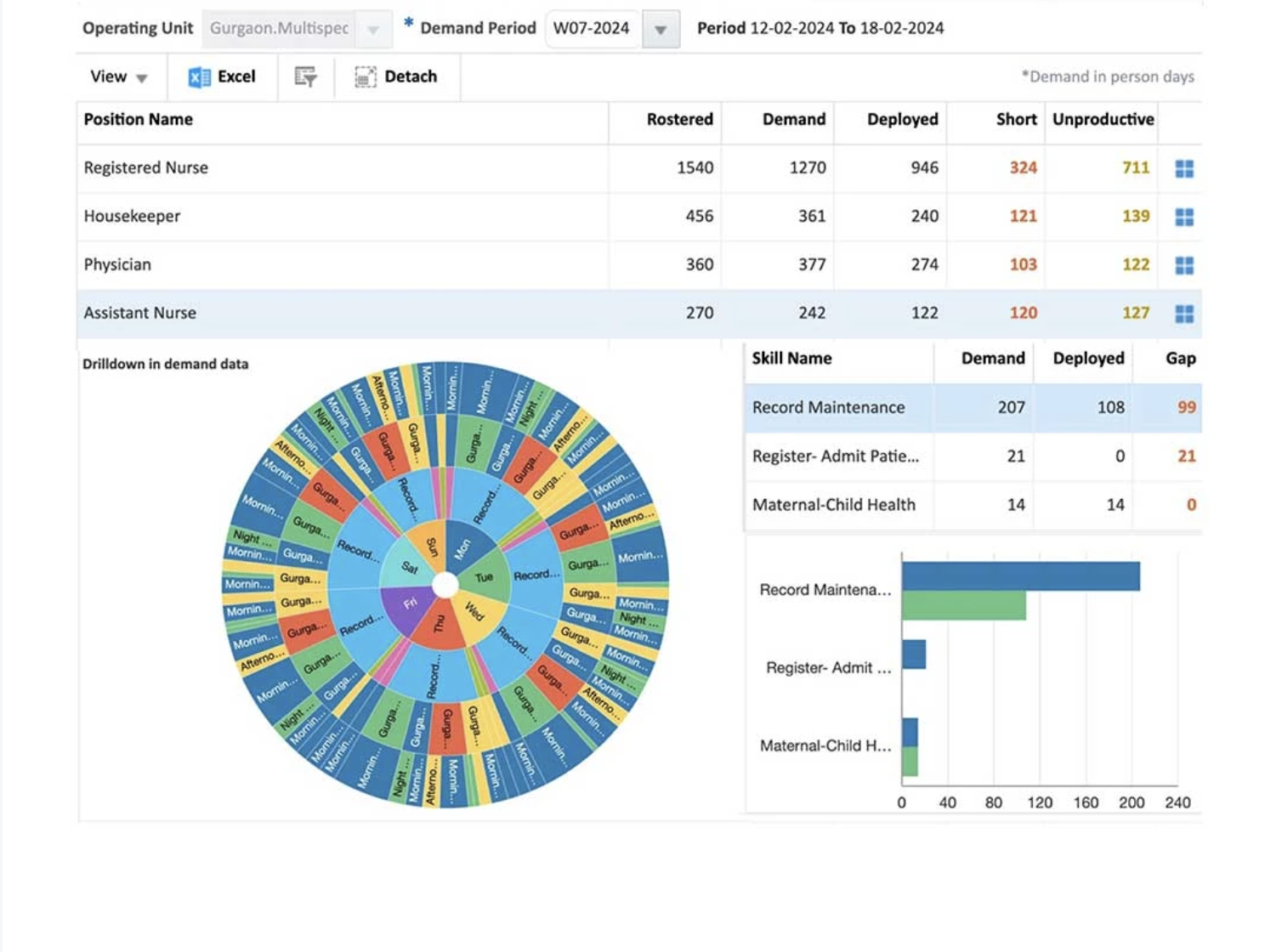This screenshot has height=952, width=1265.
Task: Click Registered Nurse unproductive value 711
Action: [x=1136, y=167]
